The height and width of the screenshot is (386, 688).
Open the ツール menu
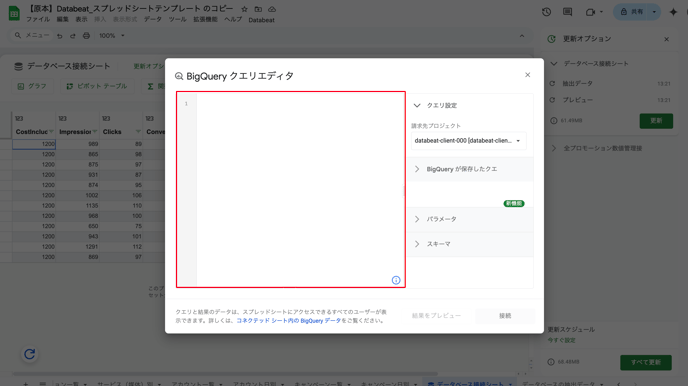(178, 20)
